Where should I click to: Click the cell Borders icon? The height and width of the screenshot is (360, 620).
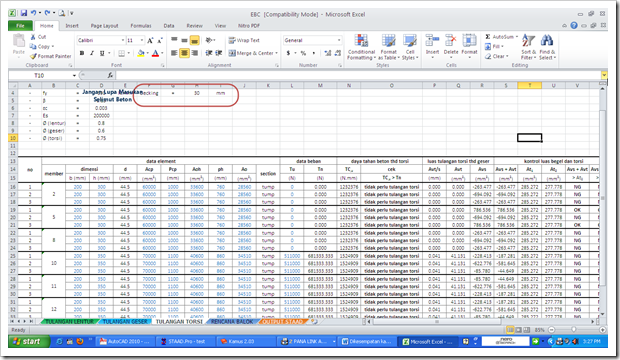tap(121, 53)
